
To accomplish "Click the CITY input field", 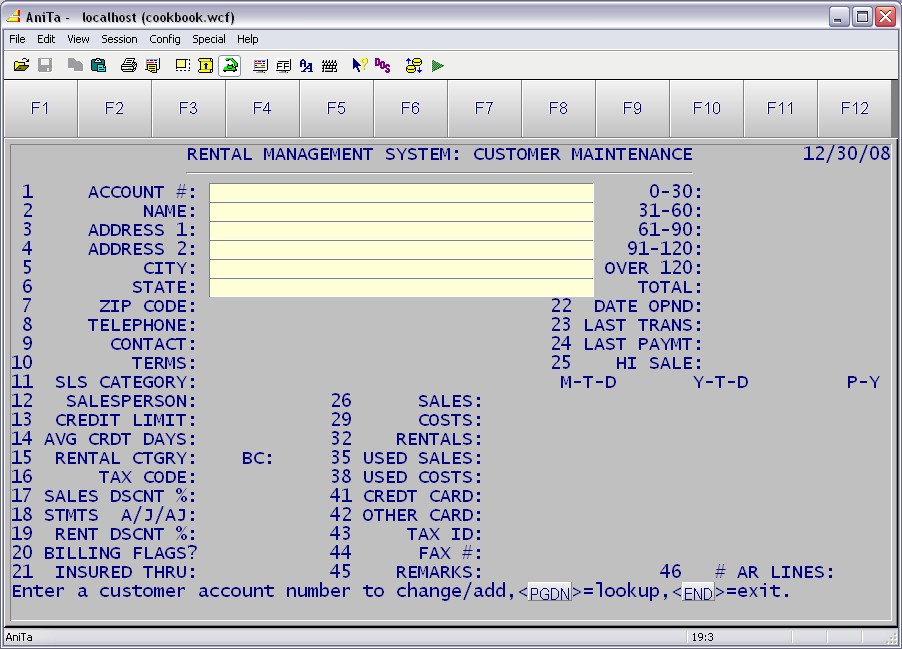I will [x=401, y=268].
